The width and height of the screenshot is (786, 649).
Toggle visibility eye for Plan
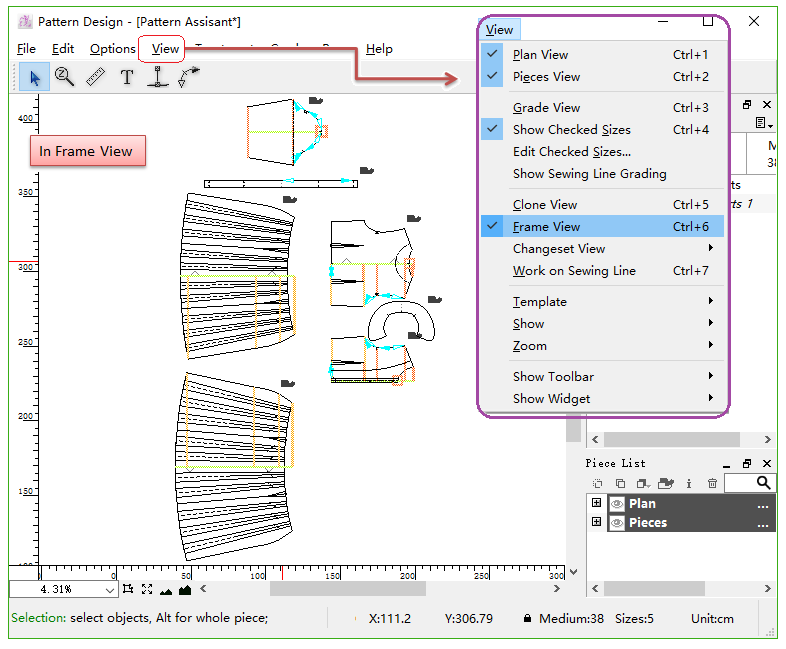pyautogui.click(x=617, y=504)
